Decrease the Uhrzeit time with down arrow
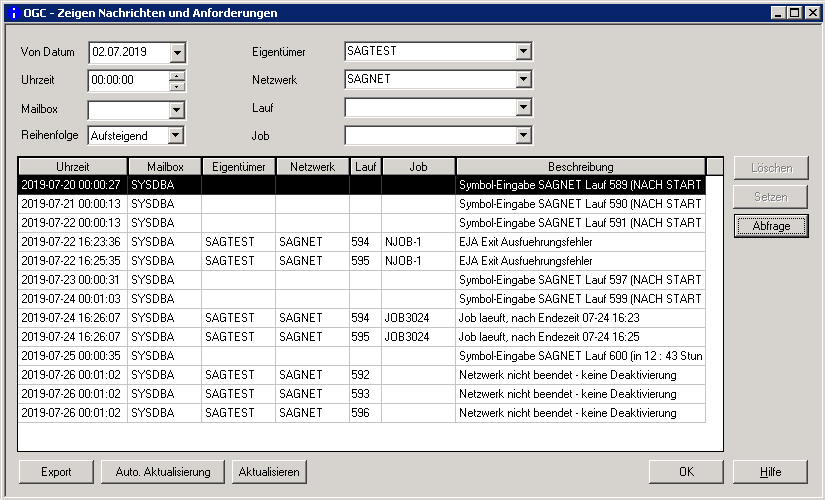Image resolution: width=825 pixels, height=500 pixels. point(177,86)
